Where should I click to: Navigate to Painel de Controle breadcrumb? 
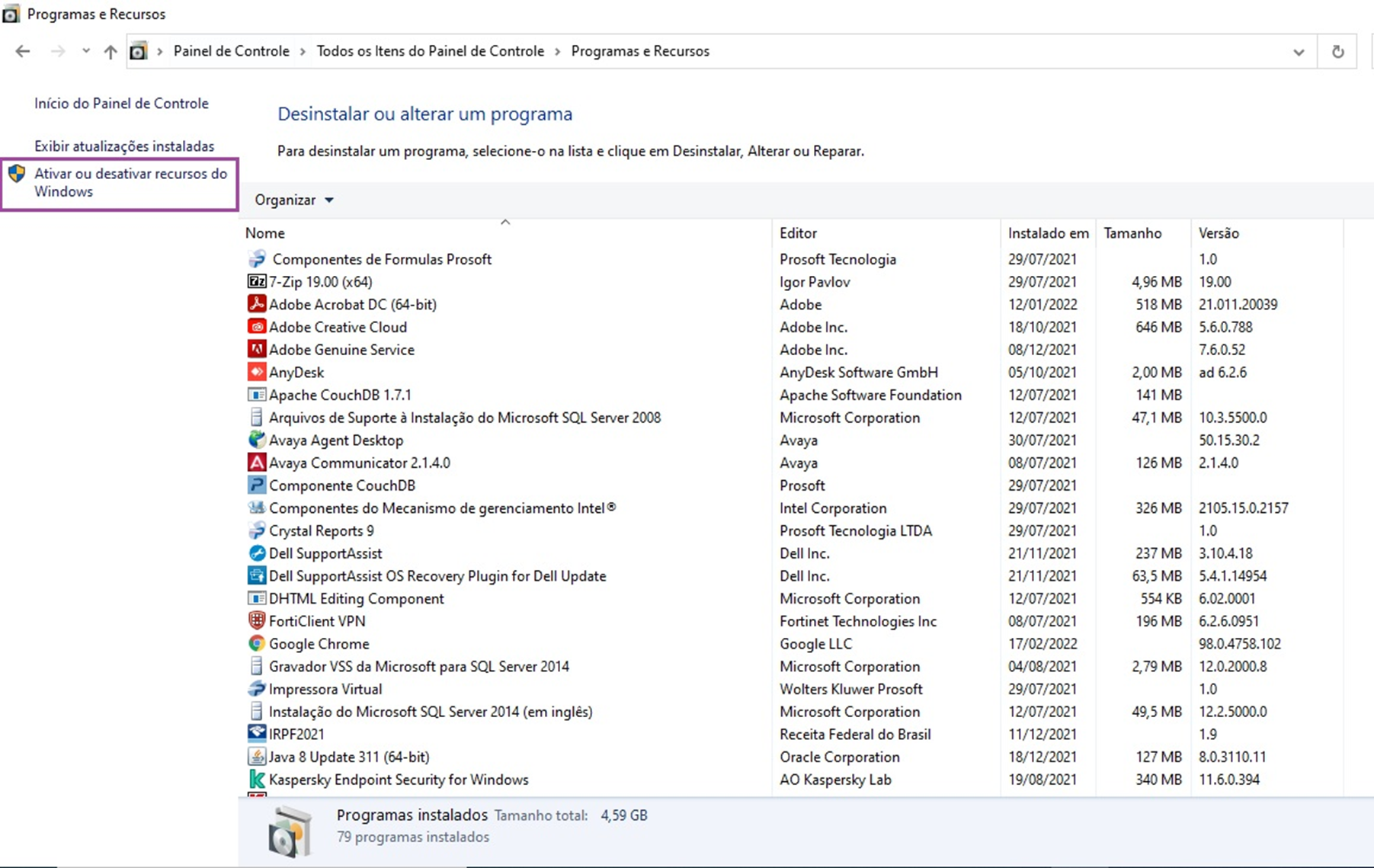click(232, 51)
